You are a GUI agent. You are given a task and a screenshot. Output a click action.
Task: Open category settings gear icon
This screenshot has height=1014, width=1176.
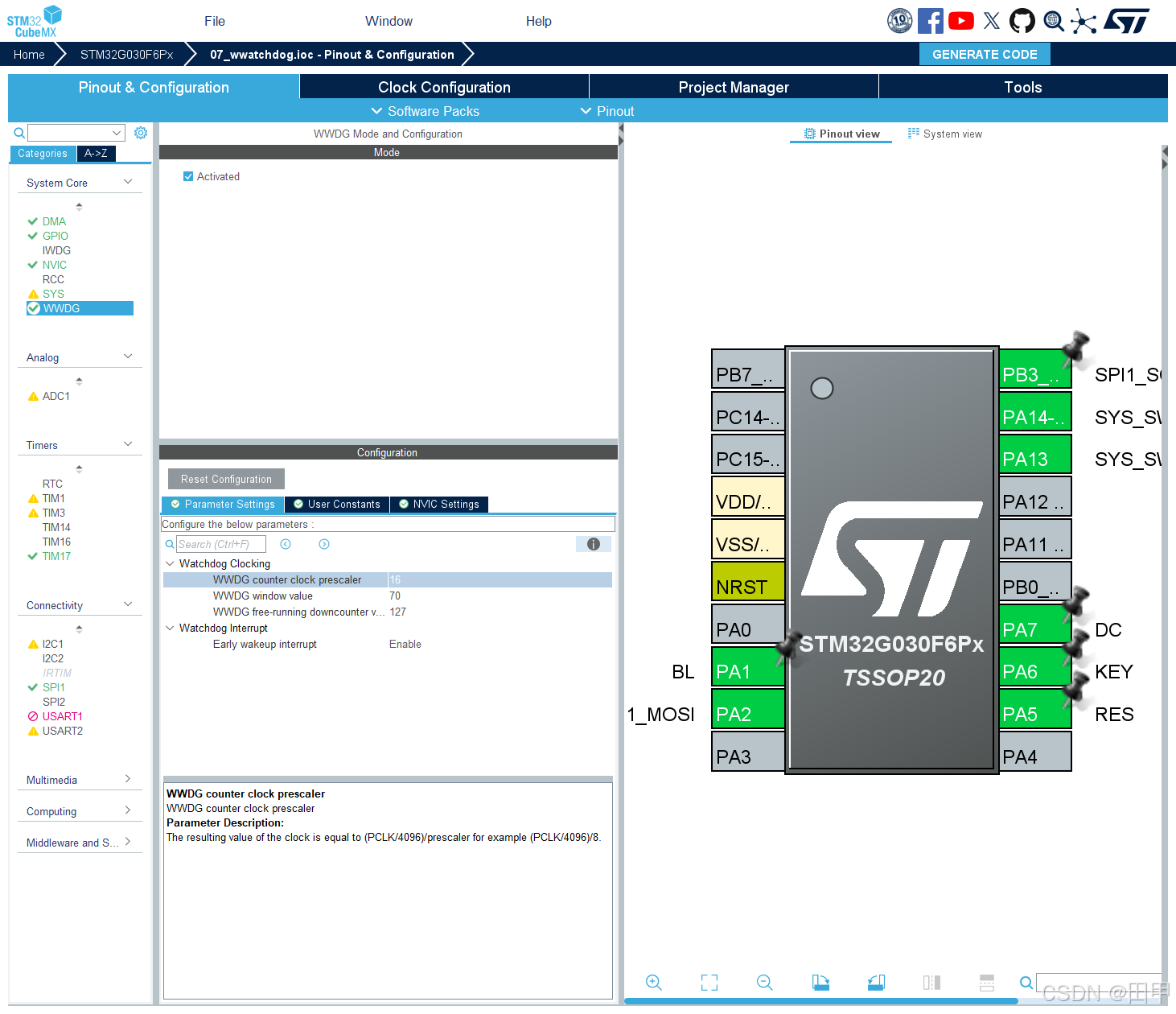(141, 133)
